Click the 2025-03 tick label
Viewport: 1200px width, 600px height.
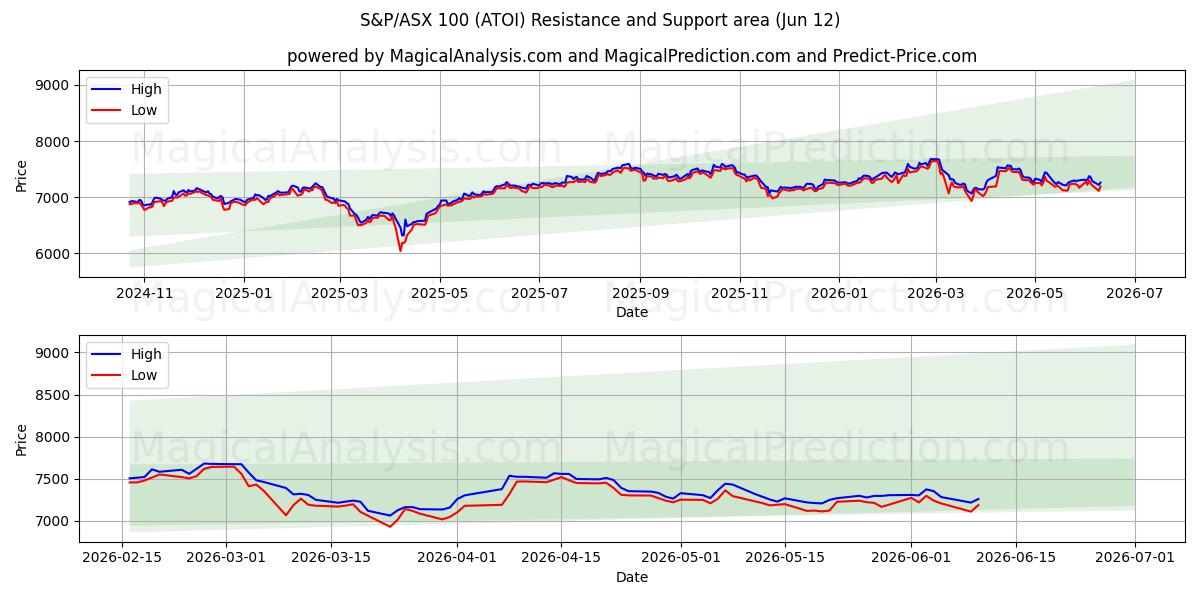340,293
